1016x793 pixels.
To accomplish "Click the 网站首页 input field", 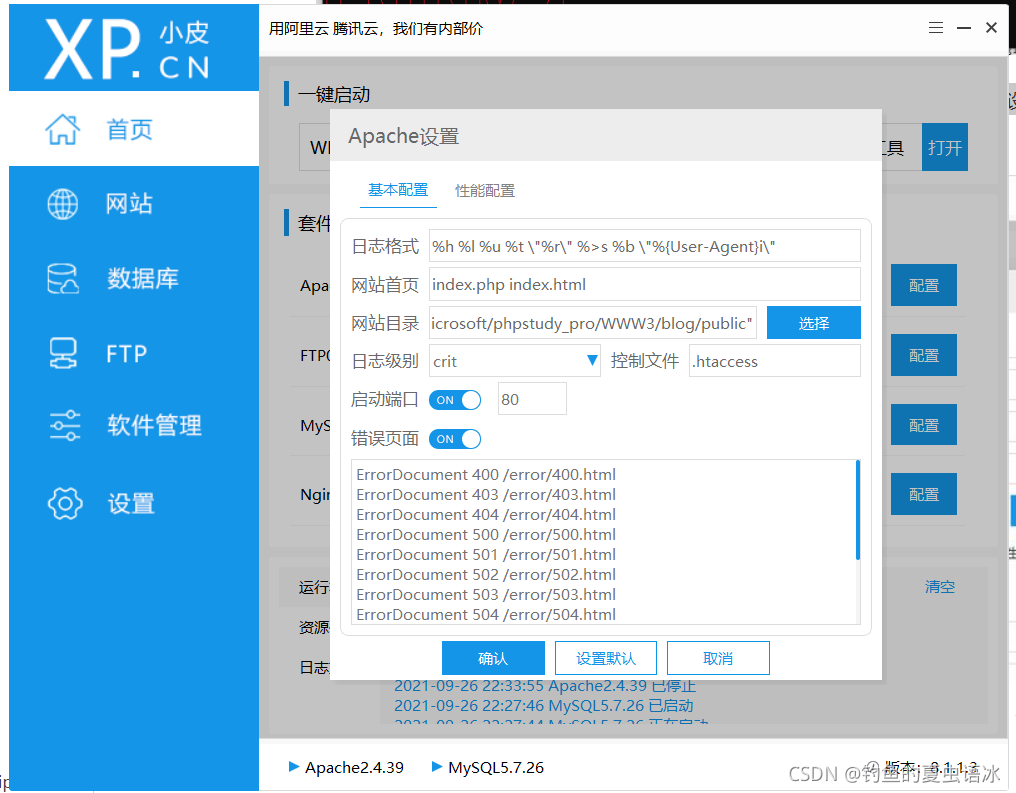I will click(x=645, y=284).
